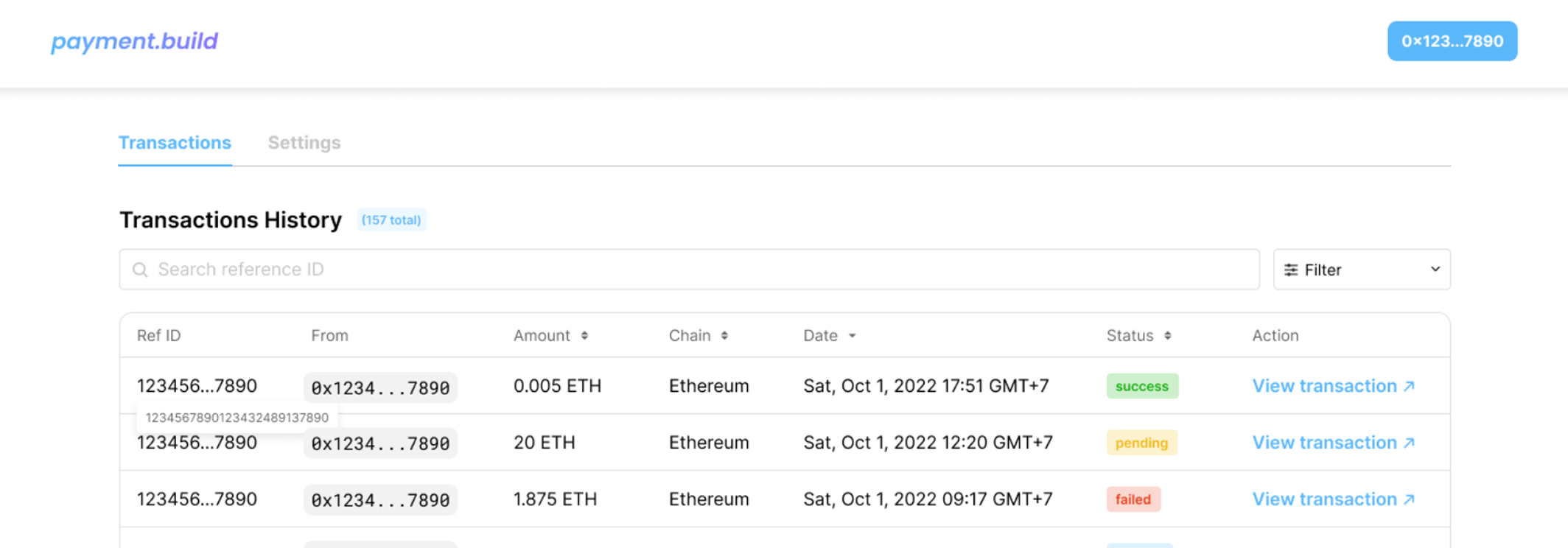Click the yellow pending status badge
1568x548 pixels.
click(x=1141, y=443)
